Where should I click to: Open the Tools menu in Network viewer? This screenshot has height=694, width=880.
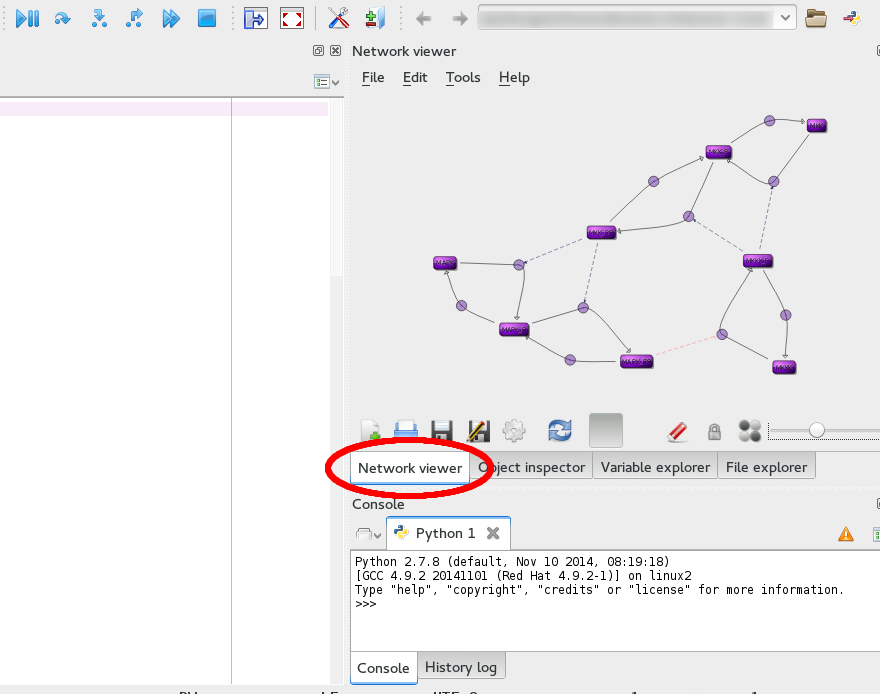tap(462, 77)
